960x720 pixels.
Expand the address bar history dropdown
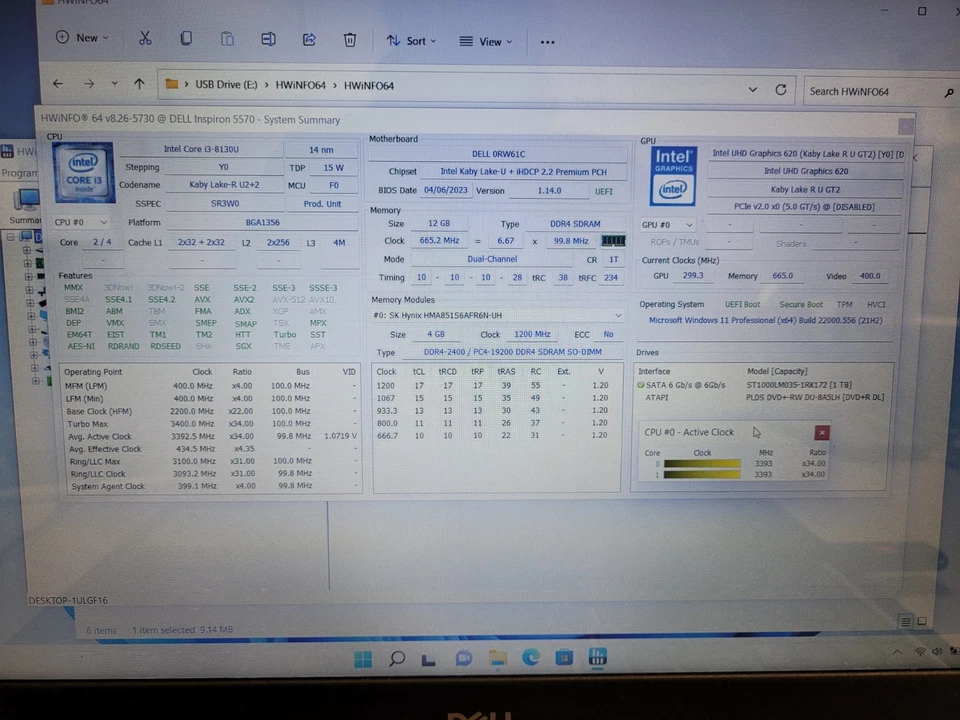click(x=752, y=89)
